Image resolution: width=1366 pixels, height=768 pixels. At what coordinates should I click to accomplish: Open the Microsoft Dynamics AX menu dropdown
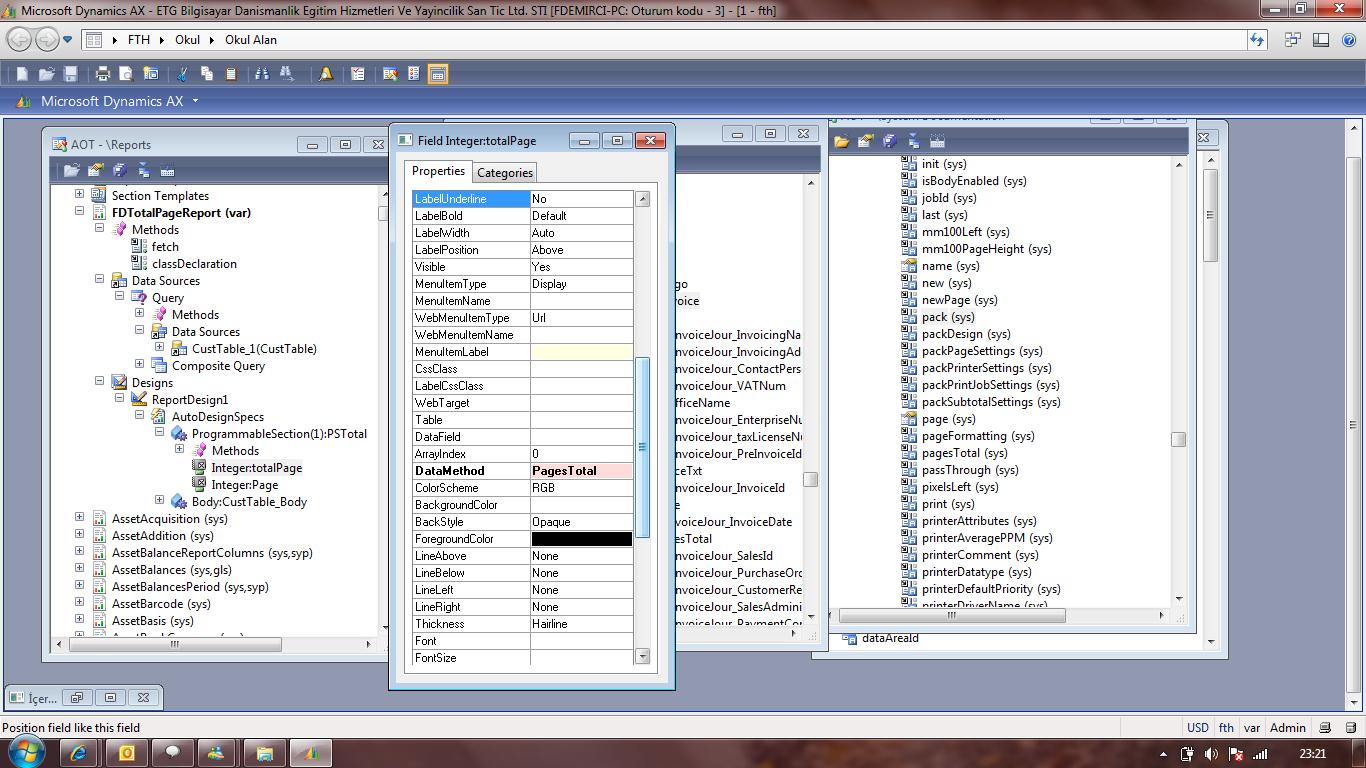195,101
